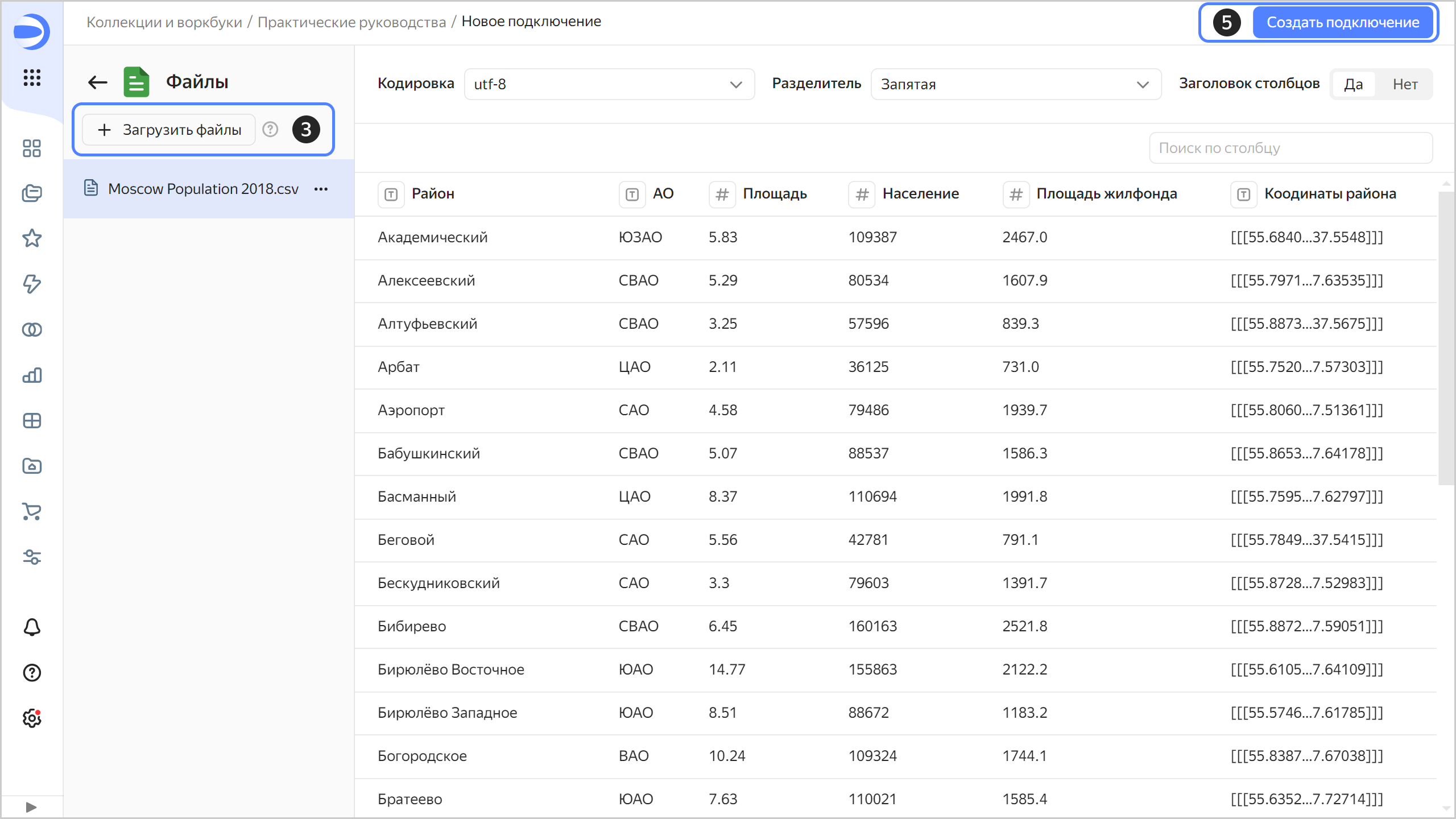Expand the Разделитель Запятая dropdown
Image resolution: width=1456 pixels, height=819 pixels.
1015,84
